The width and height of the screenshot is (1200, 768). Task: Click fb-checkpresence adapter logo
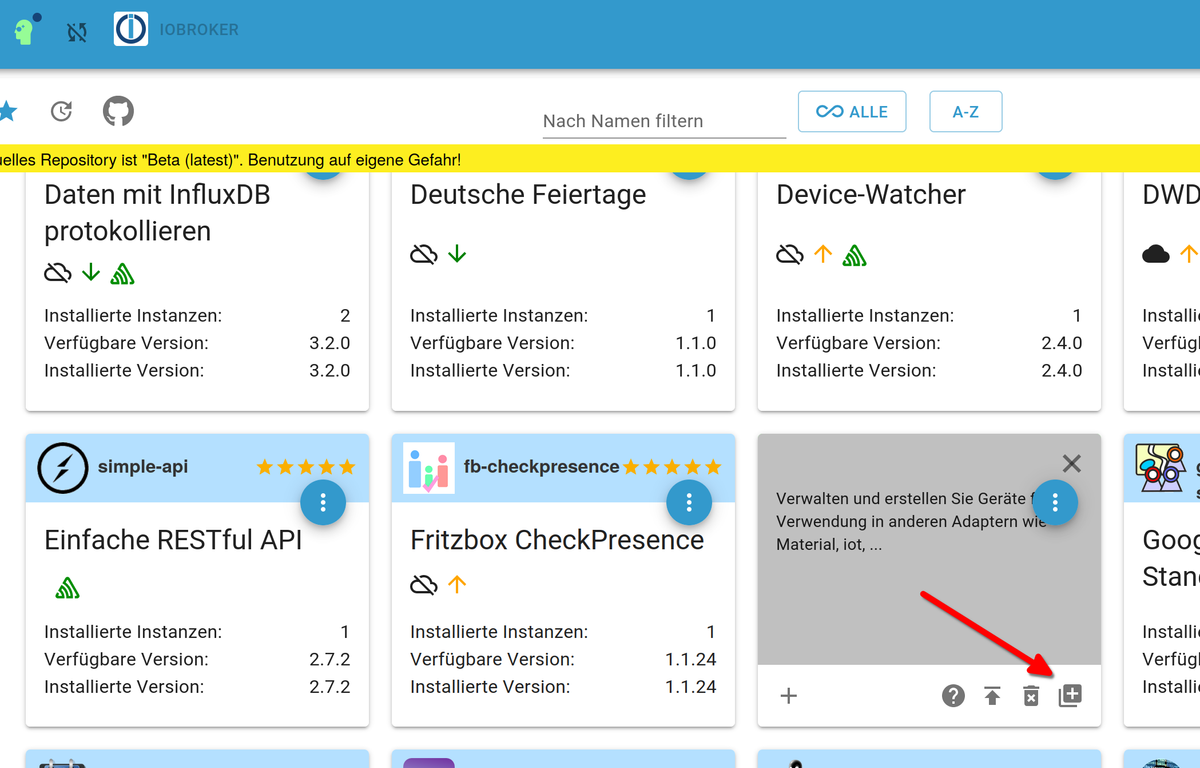point(429,468)
